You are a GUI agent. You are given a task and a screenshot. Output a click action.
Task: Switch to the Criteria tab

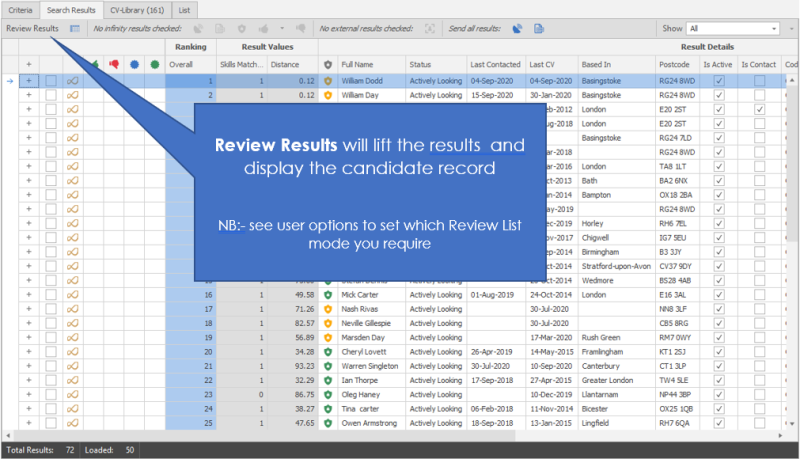[x=21, y=9]
